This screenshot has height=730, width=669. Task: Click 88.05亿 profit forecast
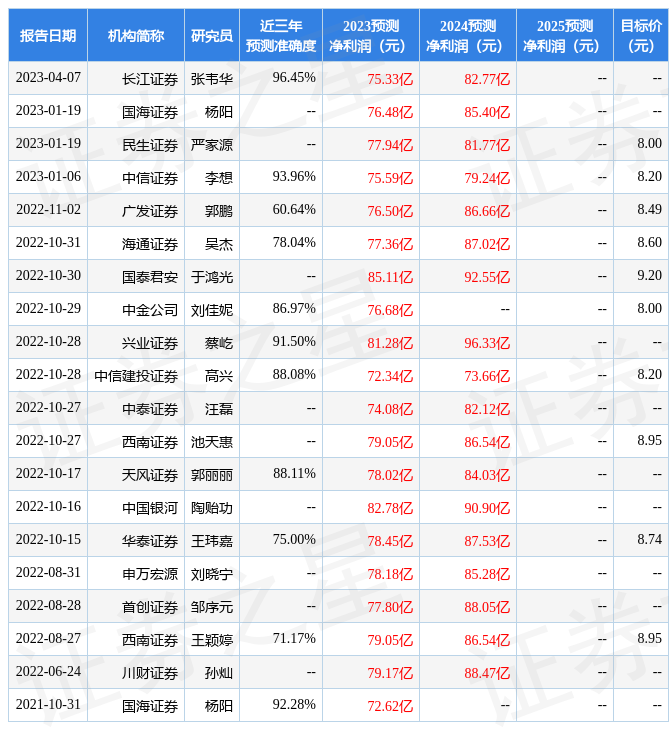pyautogui.click(x=487, y=608)
